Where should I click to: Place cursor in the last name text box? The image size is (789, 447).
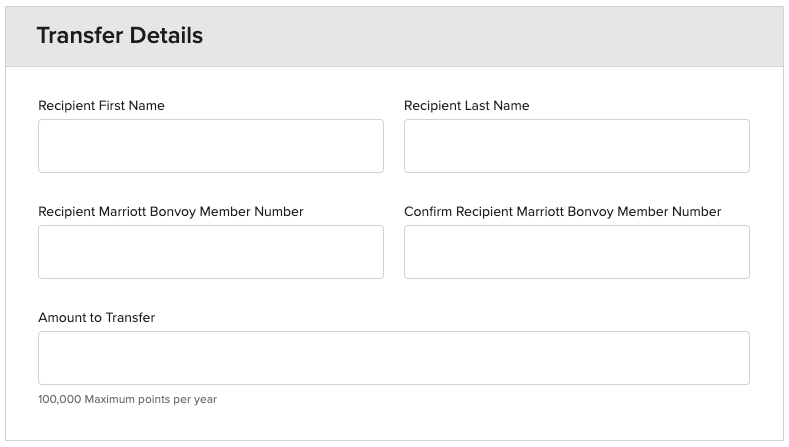coord(576,146)
